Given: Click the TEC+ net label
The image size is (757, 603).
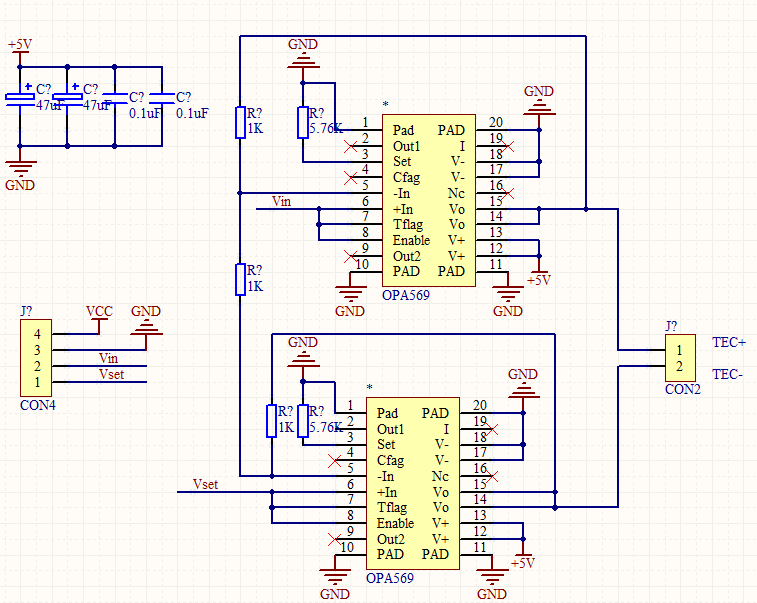Looking at the screenshot, I should tap(728, 342).
